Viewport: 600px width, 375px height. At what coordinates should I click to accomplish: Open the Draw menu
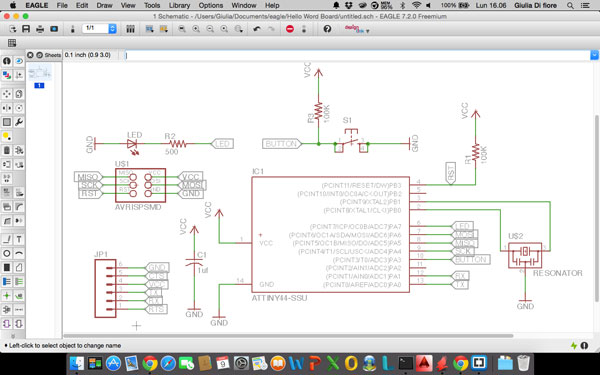104,5
